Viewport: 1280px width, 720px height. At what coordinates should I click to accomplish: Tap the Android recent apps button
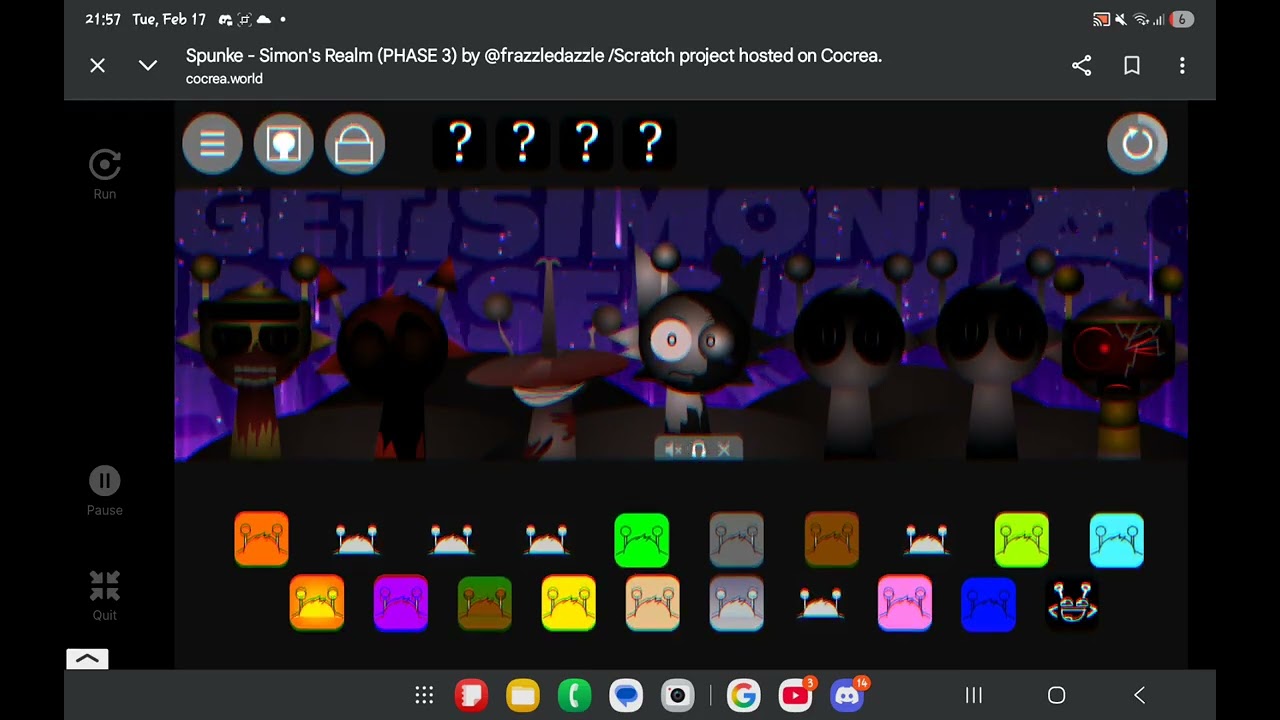tap(973, 695)
